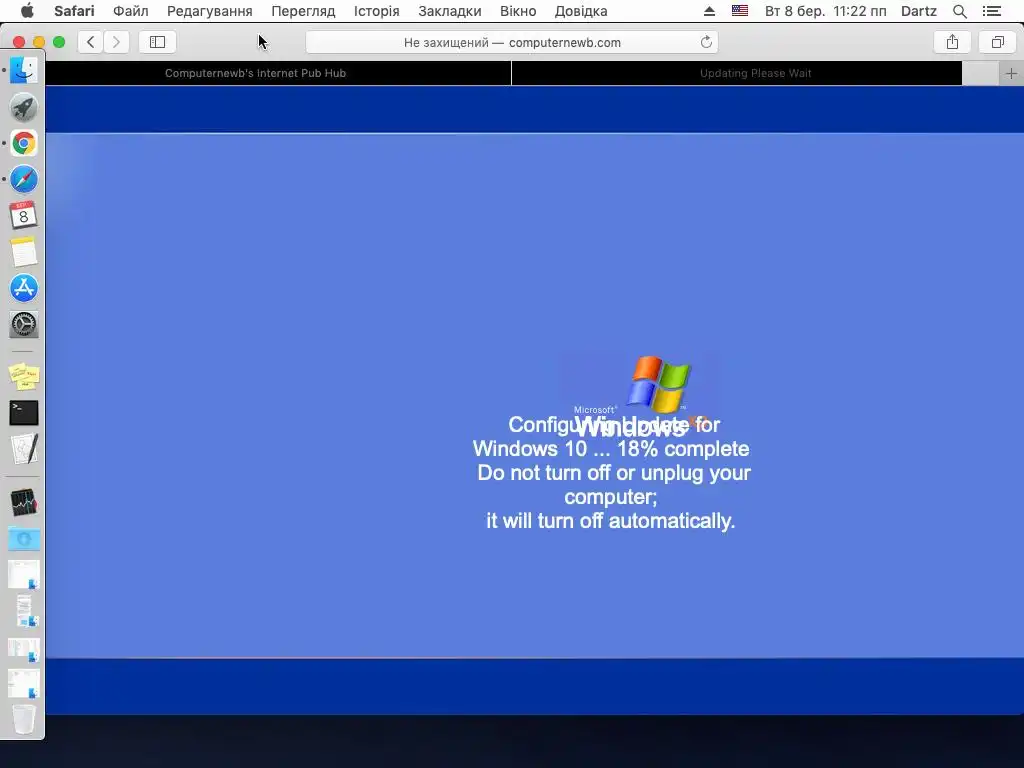Open the US flag input source menu
Screen dimensions: 1024x768
tap(740, 11)
